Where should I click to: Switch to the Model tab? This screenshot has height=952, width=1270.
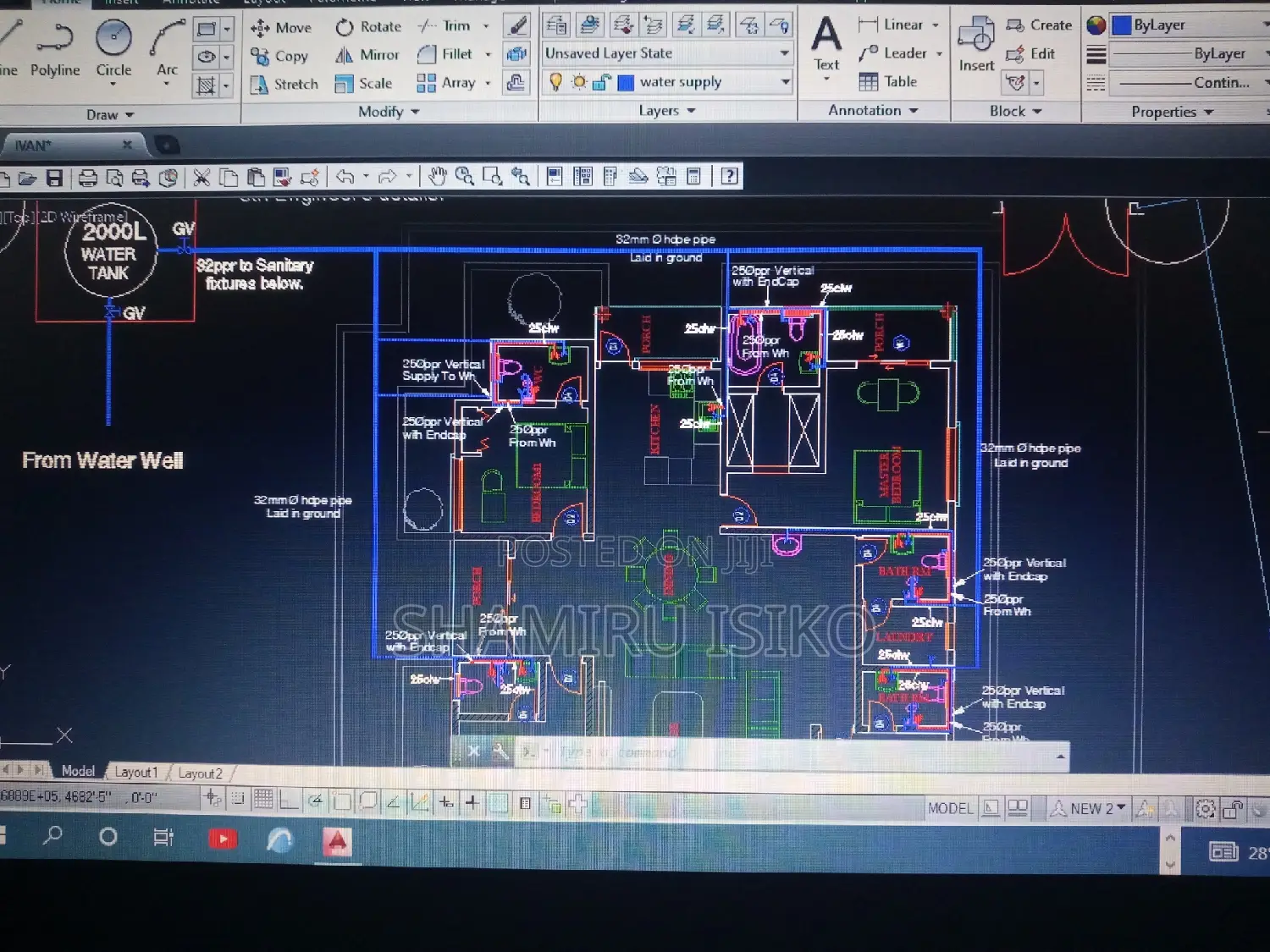[78, 771]
